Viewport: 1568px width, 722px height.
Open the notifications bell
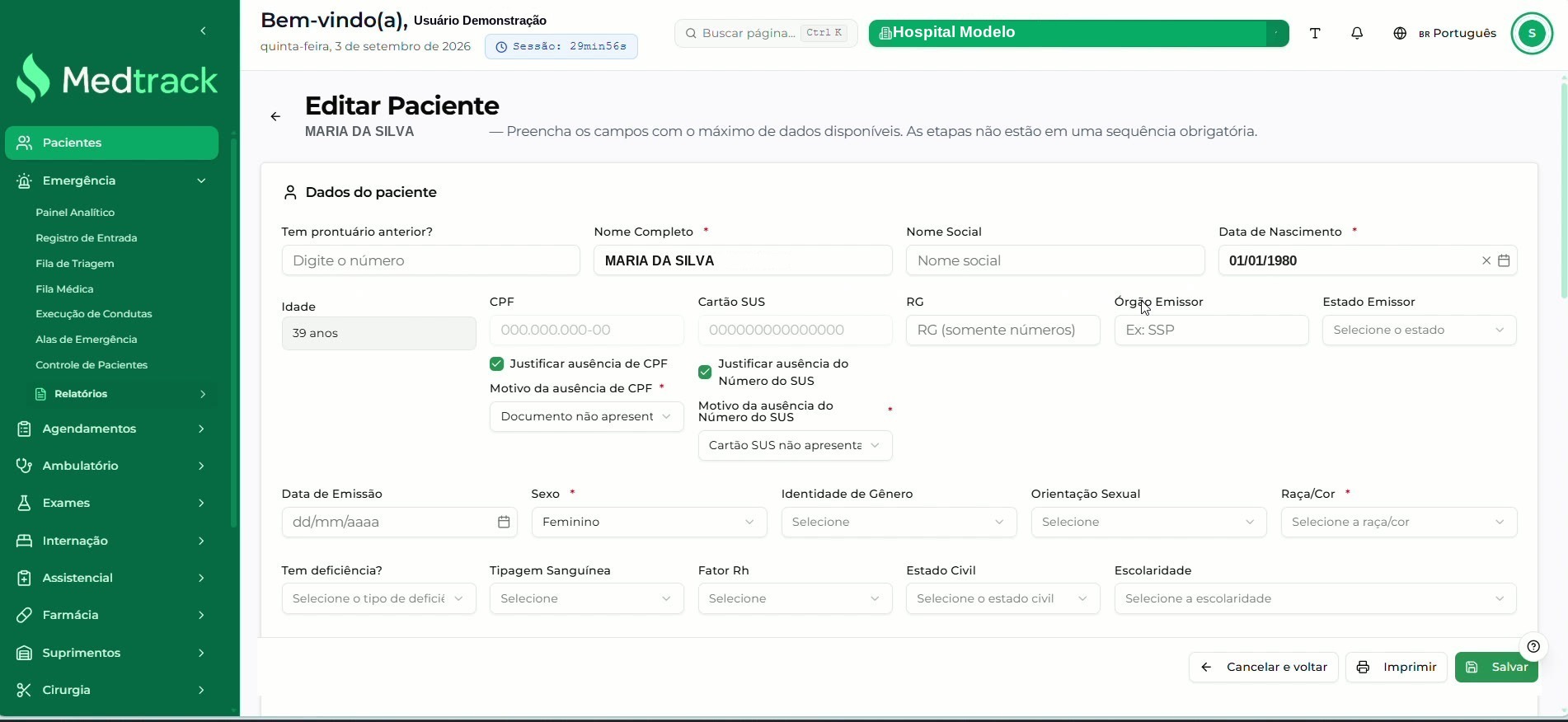point(1357,34)
